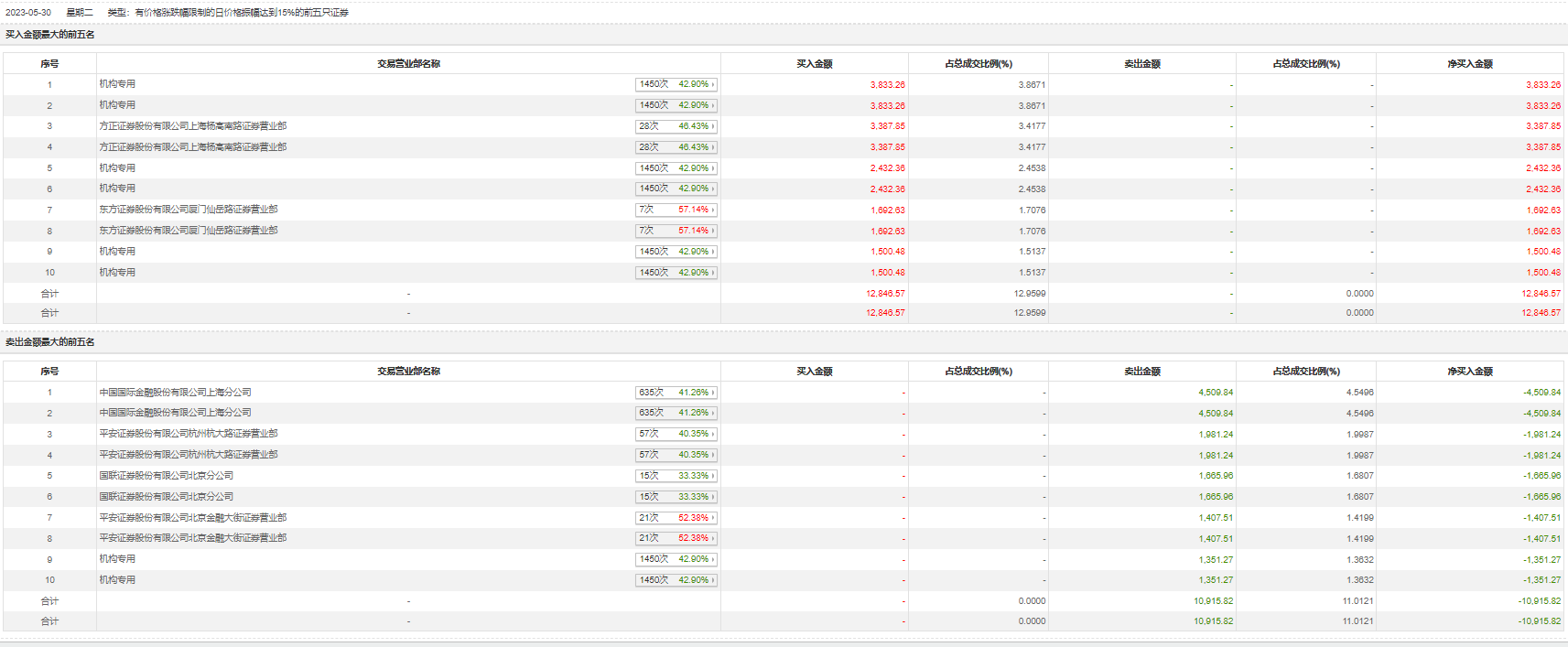
Task: Expand the 28次 46.43% badge in buy row 3
Action: click(676, 126)
